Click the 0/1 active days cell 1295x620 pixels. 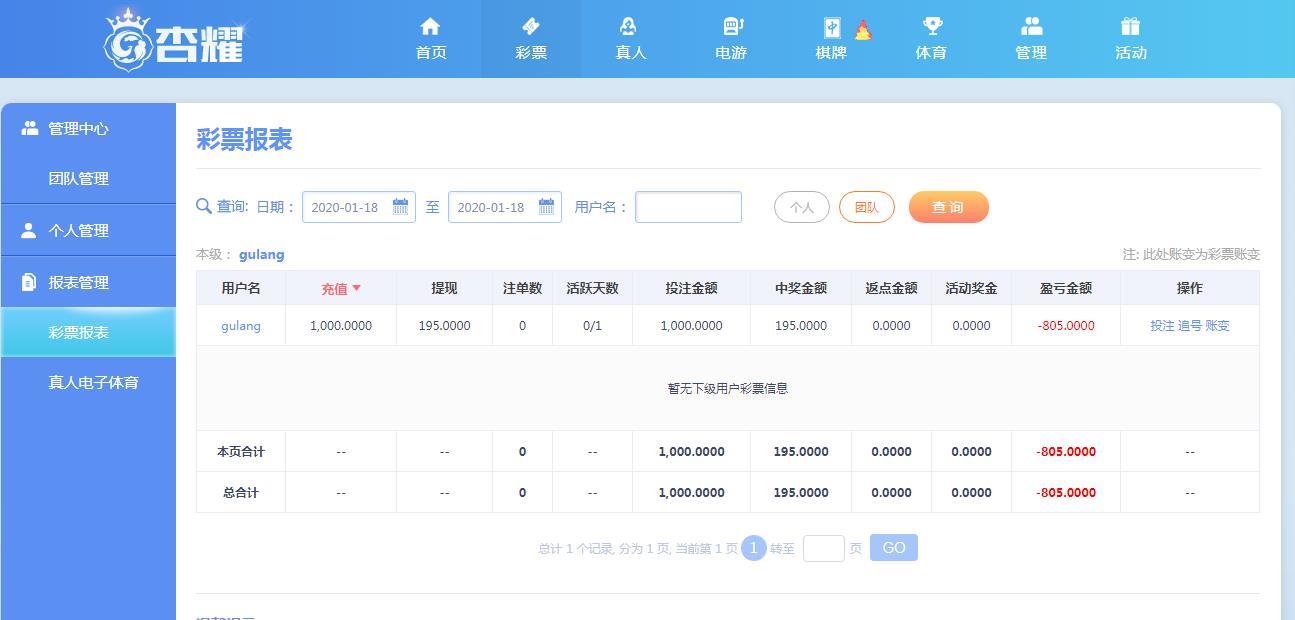[592, 326]
